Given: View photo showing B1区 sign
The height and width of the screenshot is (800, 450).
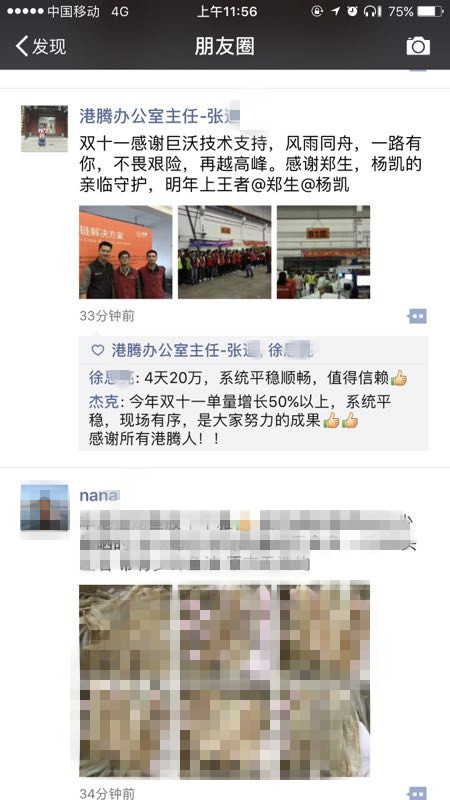Looking at the screenshot, I should pyautogui.click(x=323, y=252).
